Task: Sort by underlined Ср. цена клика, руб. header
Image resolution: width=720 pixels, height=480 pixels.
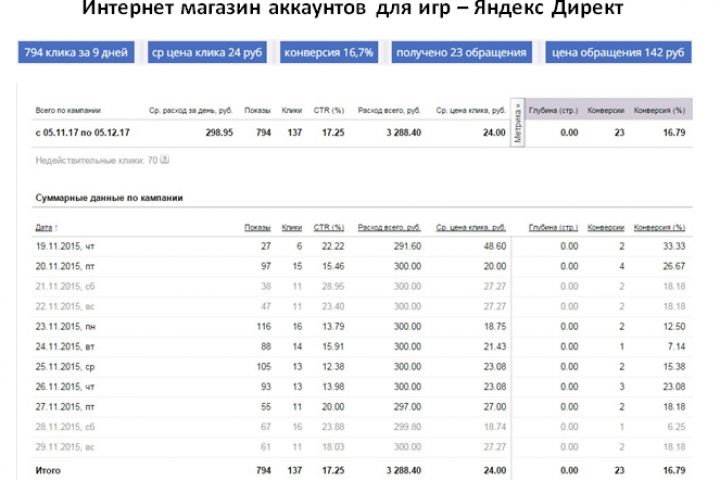Action: pyautogui.click(x=471, y=227)
